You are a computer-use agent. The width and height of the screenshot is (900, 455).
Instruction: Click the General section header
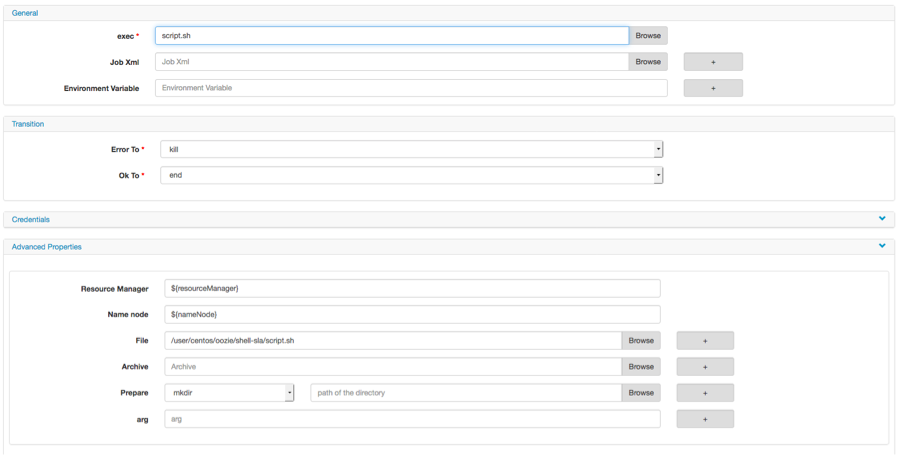(x=25, y=13)
